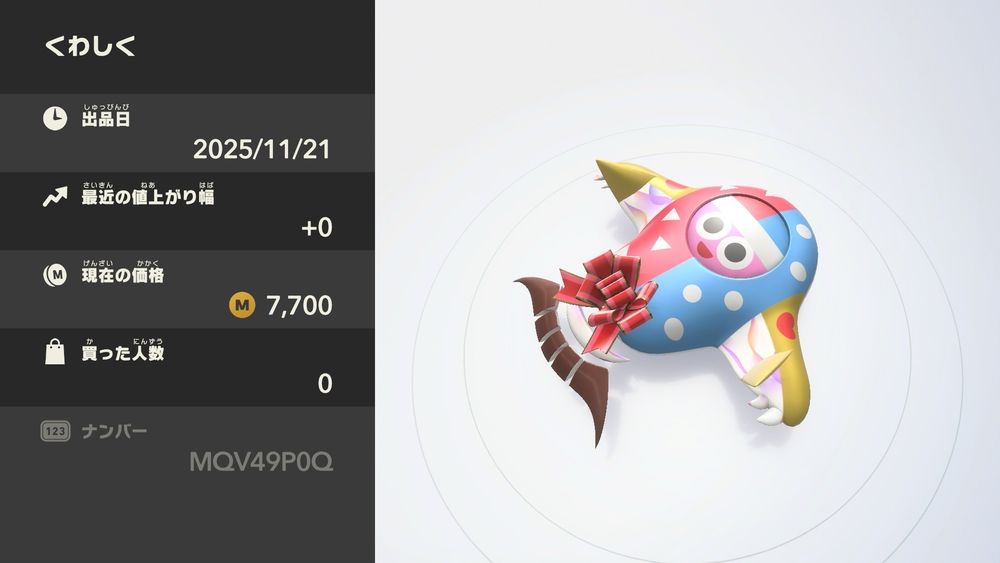The image size is (1000, 563).
Task: Click the gold M coin next to 7,700
Action: click(x=242, y=305)
